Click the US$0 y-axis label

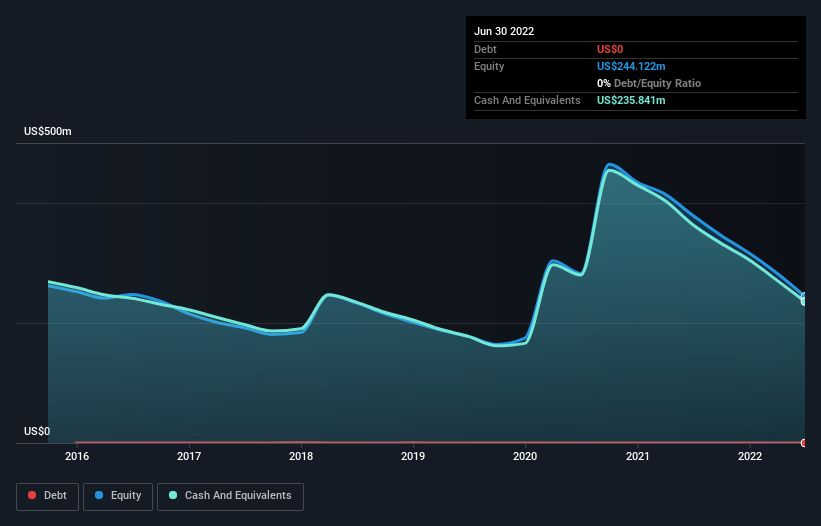37,431
